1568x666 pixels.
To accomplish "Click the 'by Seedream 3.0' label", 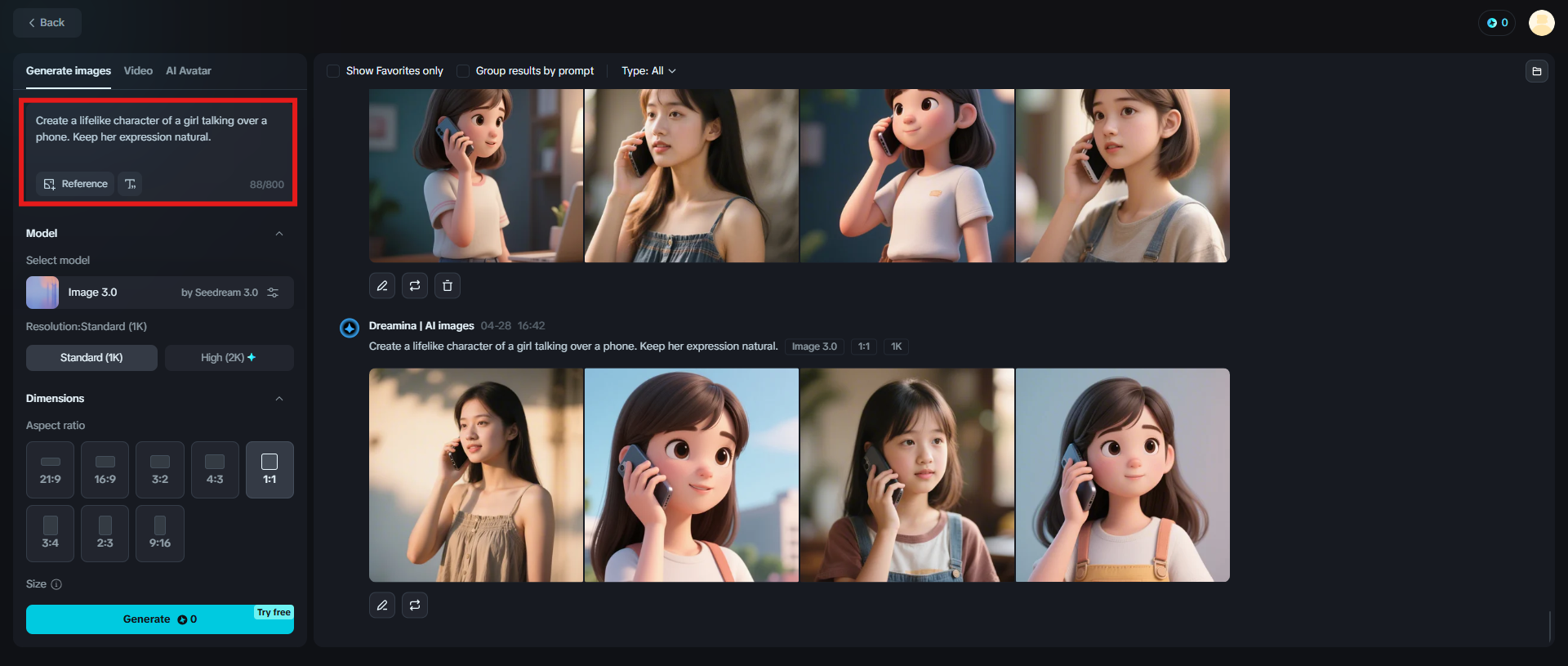I will tap(220, 293).
